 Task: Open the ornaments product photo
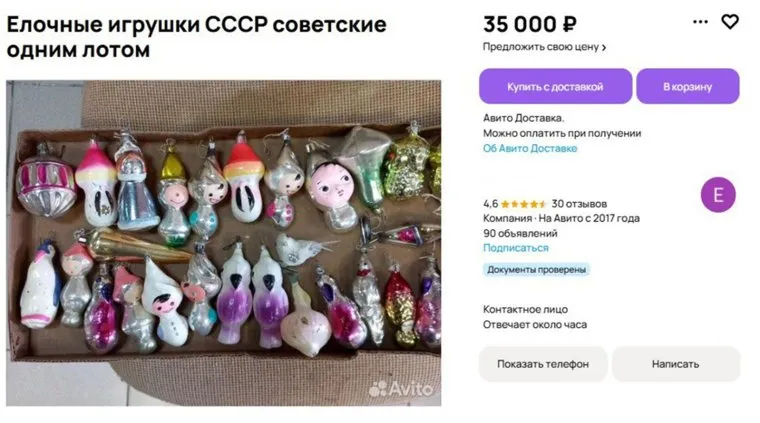tap(223, 243)
